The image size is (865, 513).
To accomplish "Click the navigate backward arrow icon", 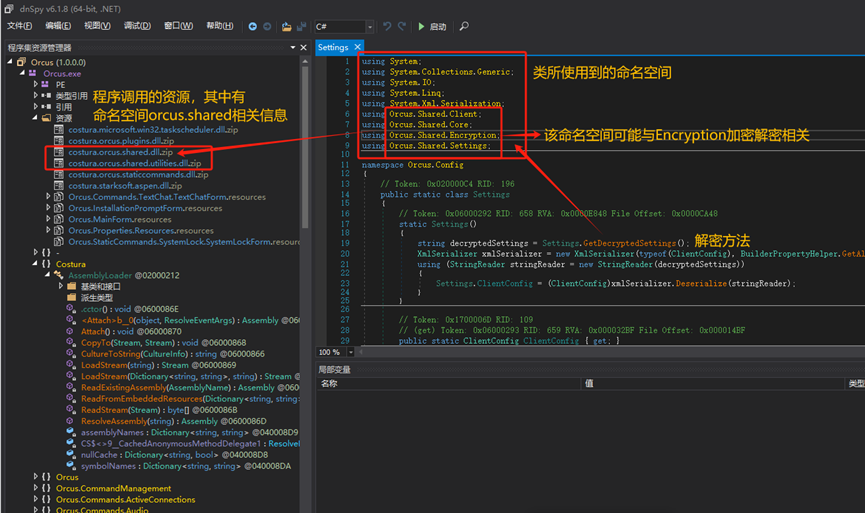I will (252, 26).
